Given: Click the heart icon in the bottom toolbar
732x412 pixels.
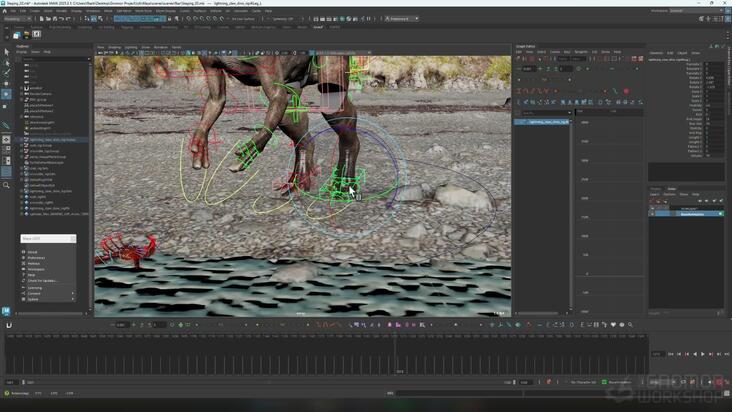Looking at the screenshot, I should click(x=613, y=325).
